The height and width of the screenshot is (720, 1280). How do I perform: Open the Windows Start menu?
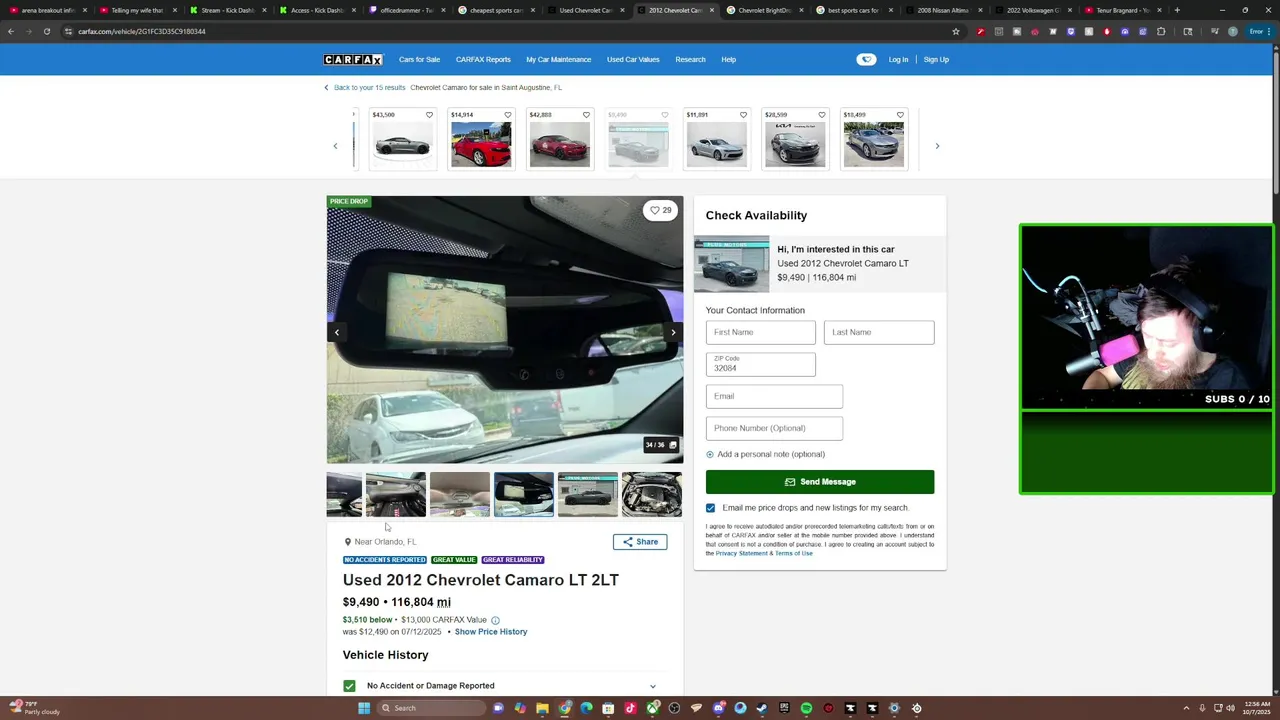[x=364, y=708]
